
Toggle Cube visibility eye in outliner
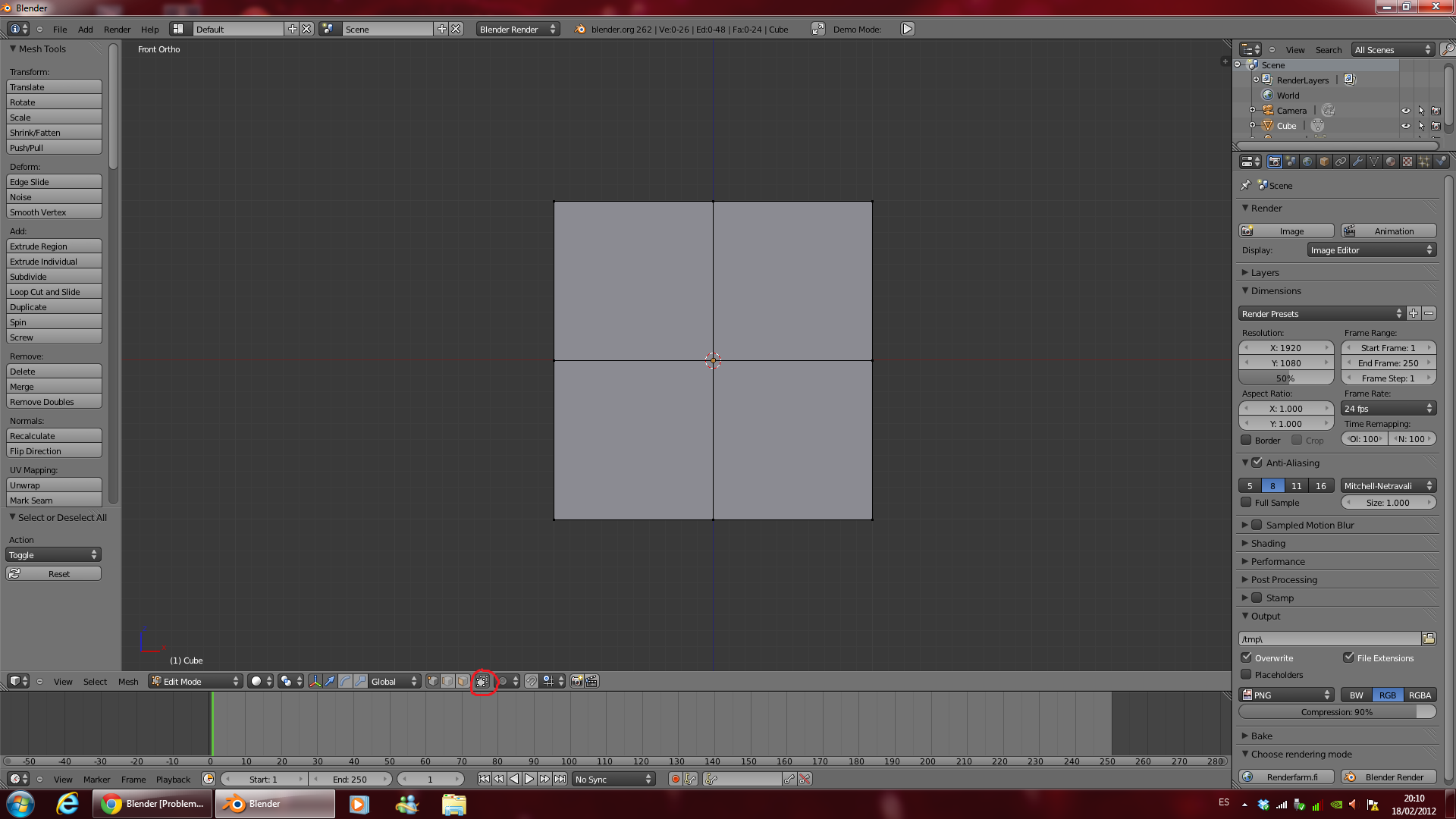coord(1405,126)
